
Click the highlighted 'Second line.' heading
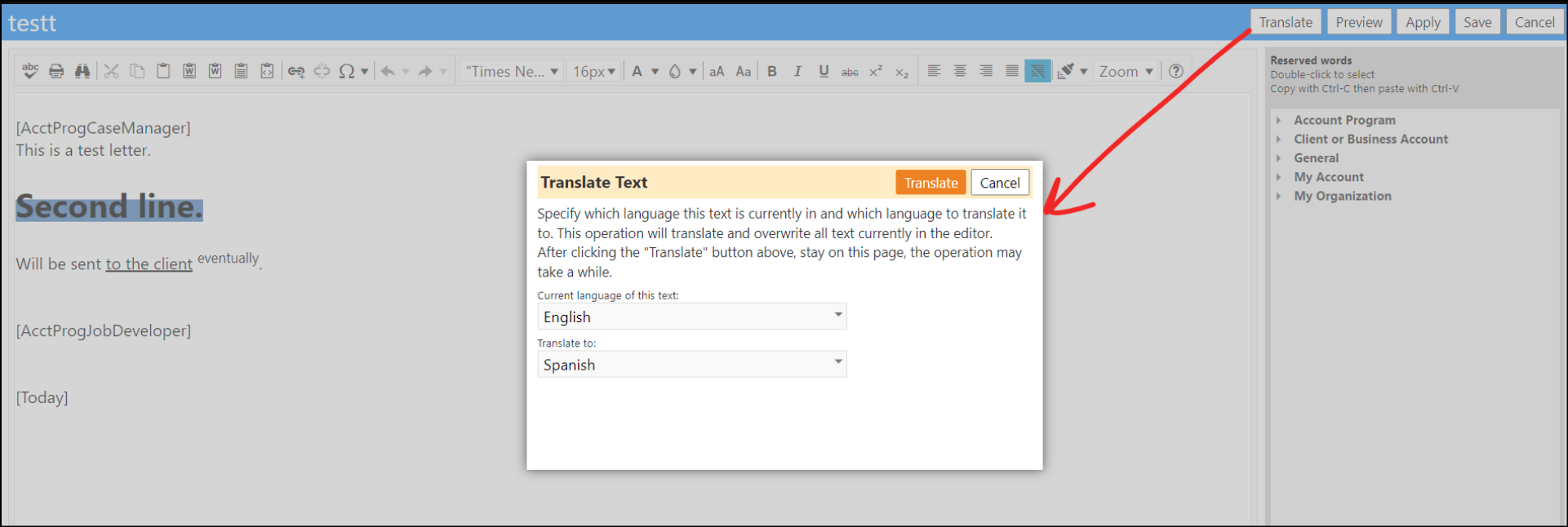109,207
